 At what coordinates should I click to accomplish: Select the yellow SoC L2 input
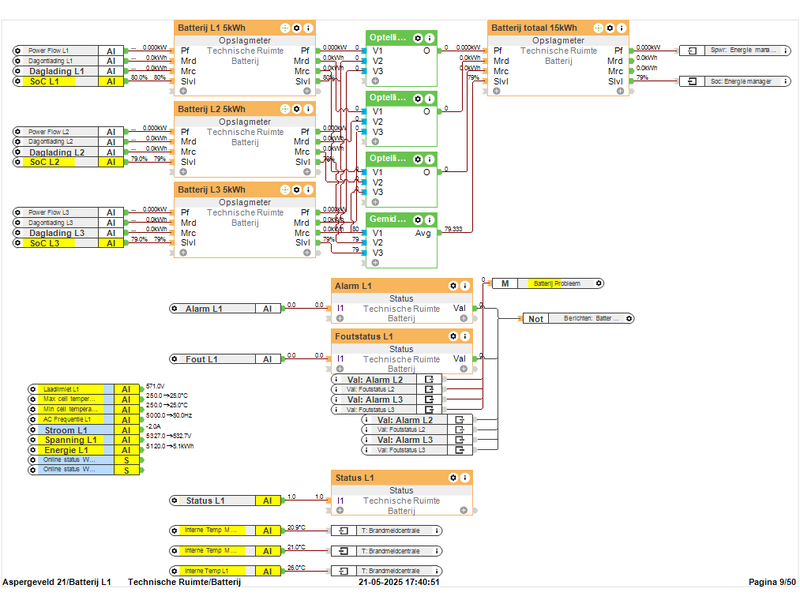[68, 162]
